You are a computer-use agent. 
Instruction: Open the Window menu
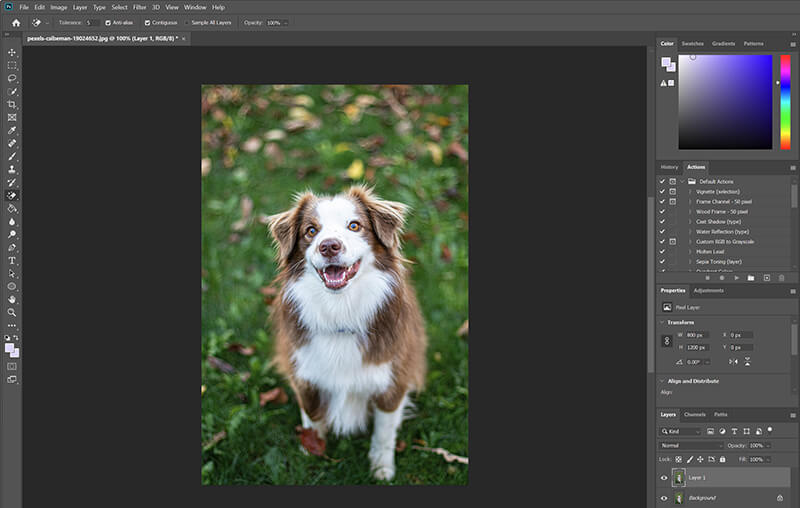click(195, 7)
